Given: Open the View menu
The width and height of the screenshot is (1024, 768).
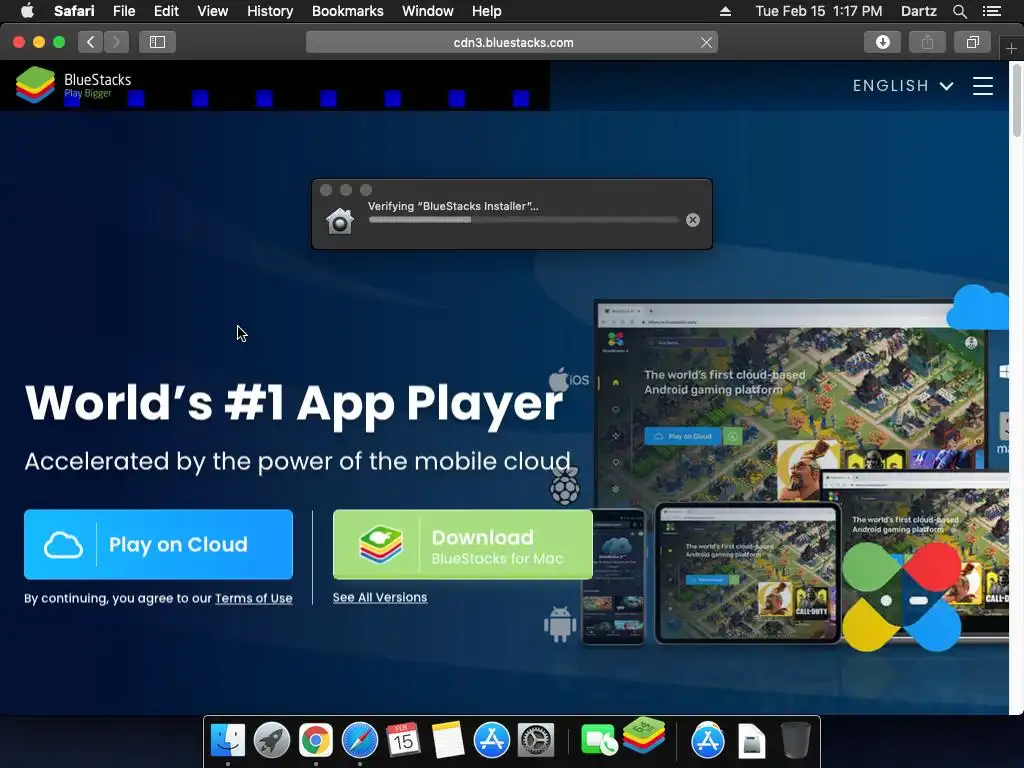Looking at the screenshot, I should pyautogui.click(x=213, y=11).
